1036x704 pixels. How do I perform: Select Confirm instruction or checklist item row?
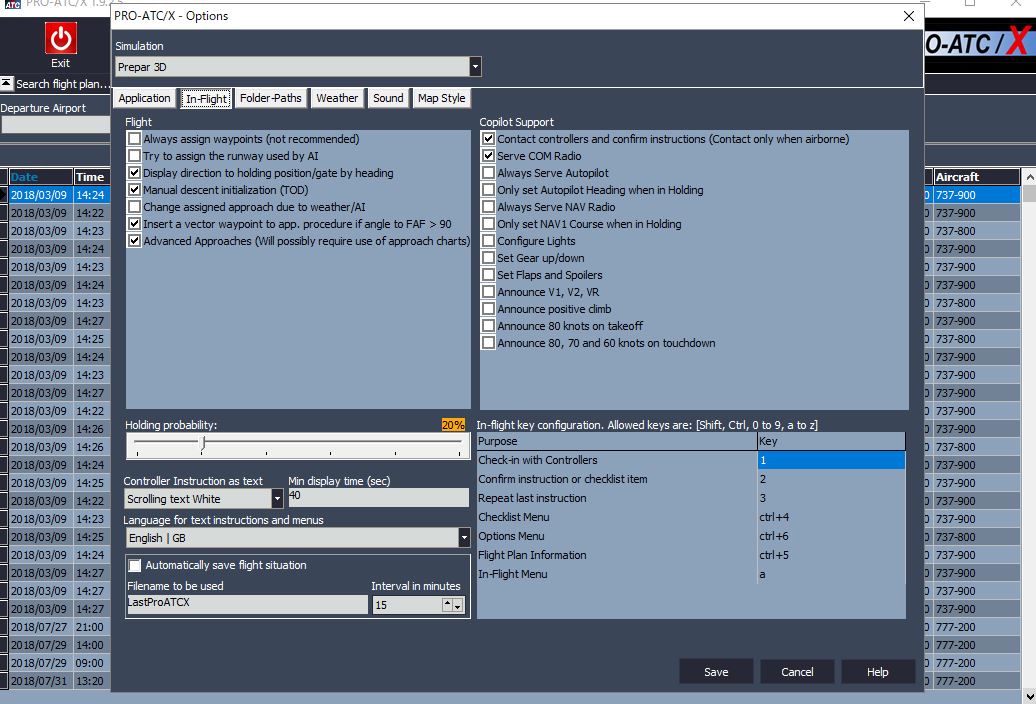click(691, 479)
